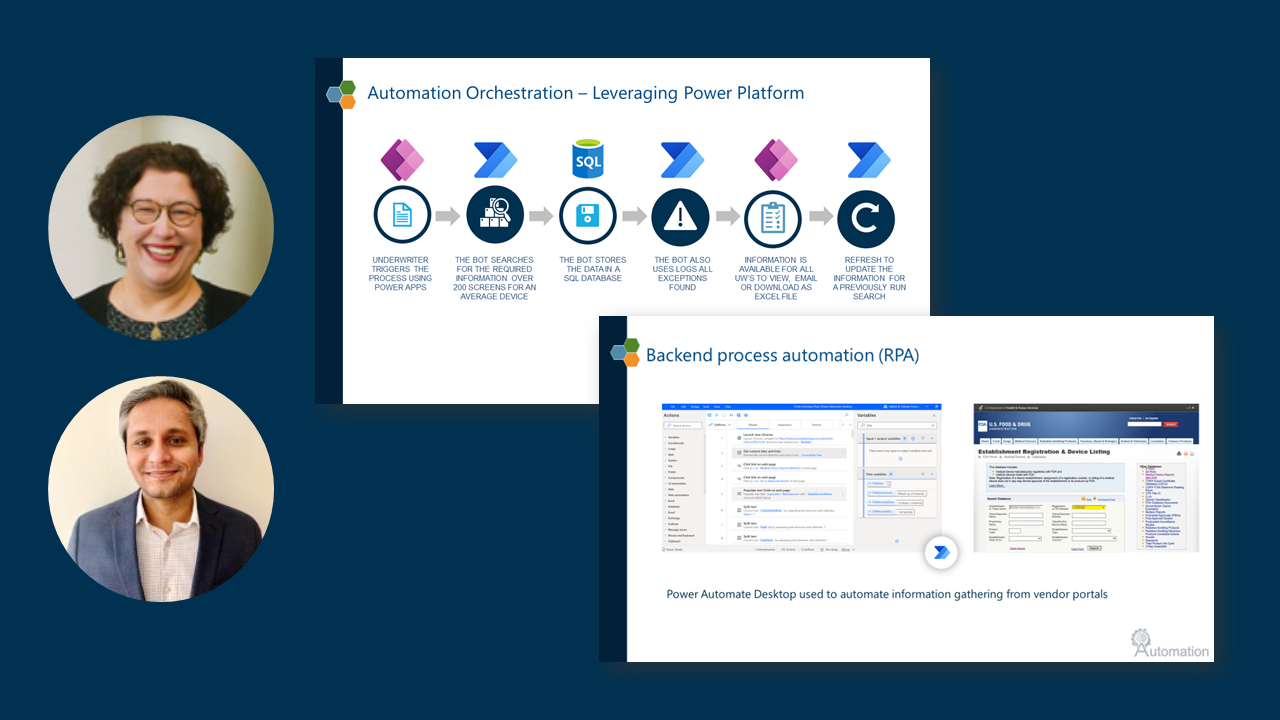The height and width of the screenshot is (720, 1280).
Task: Click the Power Apps logo above the document circle
Action: tap(402, 160)
